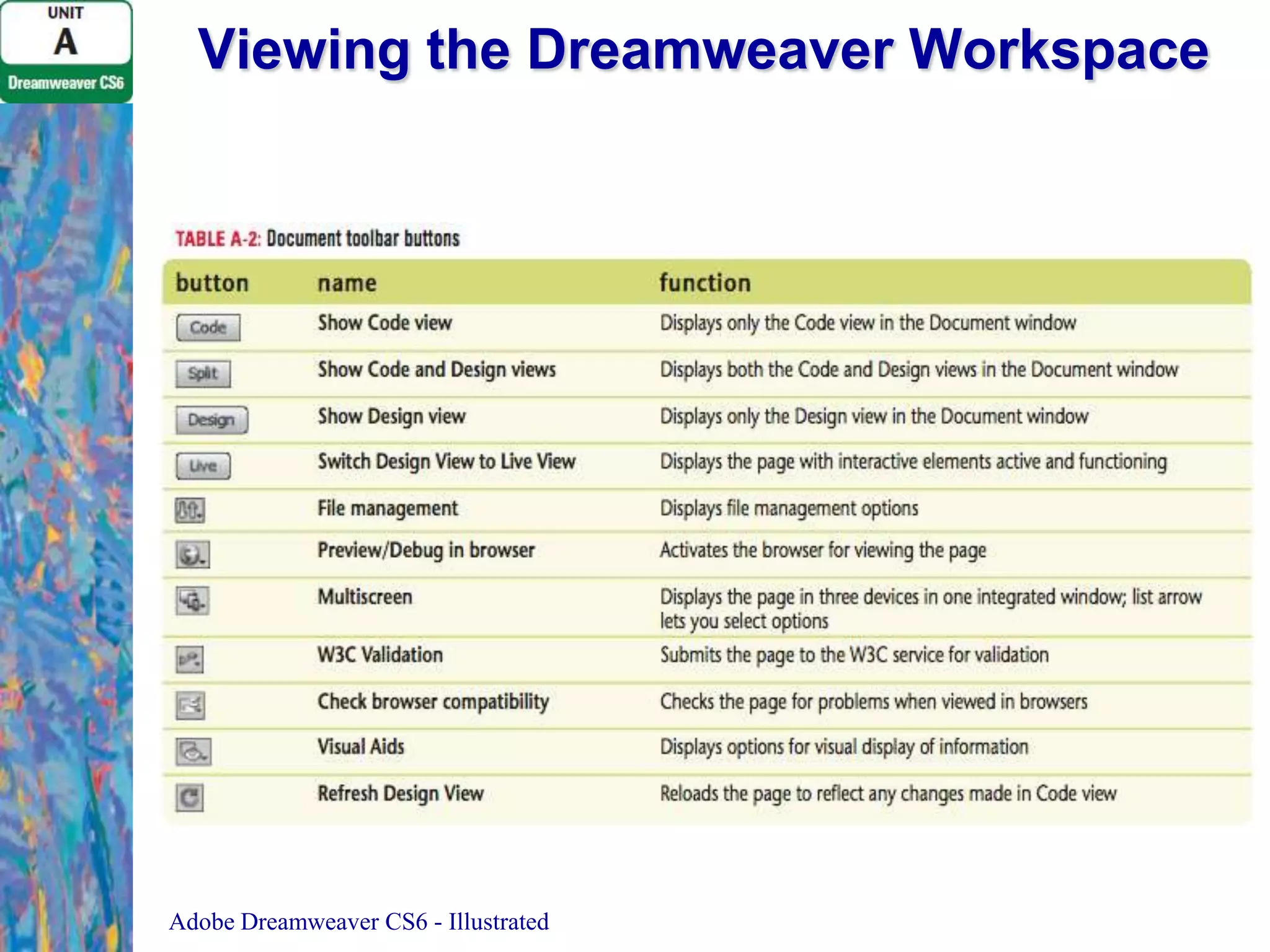Click the 'Show Code view' name cell

pos(385,323)
